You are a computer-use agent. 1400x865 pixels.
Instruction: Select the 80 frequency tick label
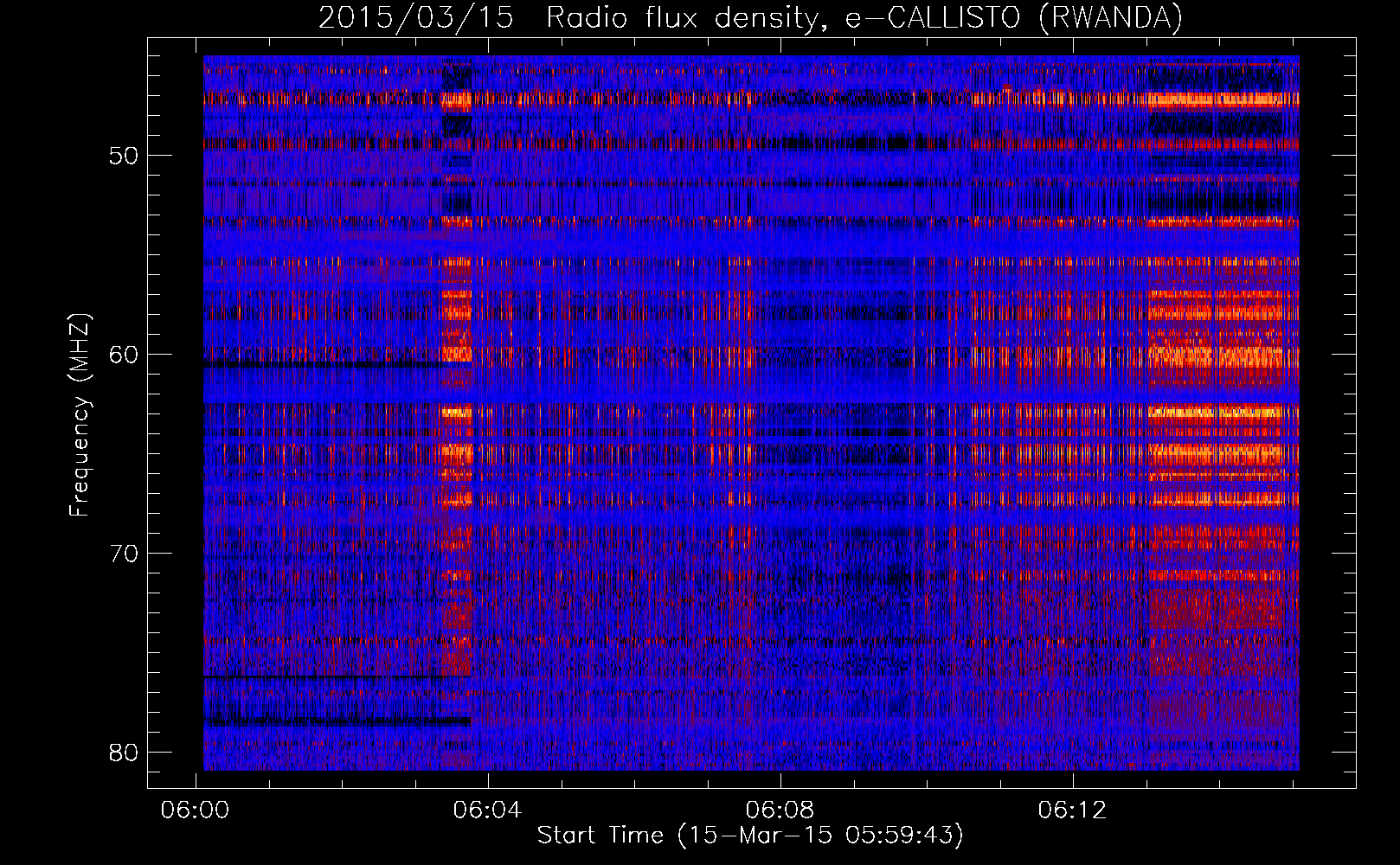pos(124,753)
